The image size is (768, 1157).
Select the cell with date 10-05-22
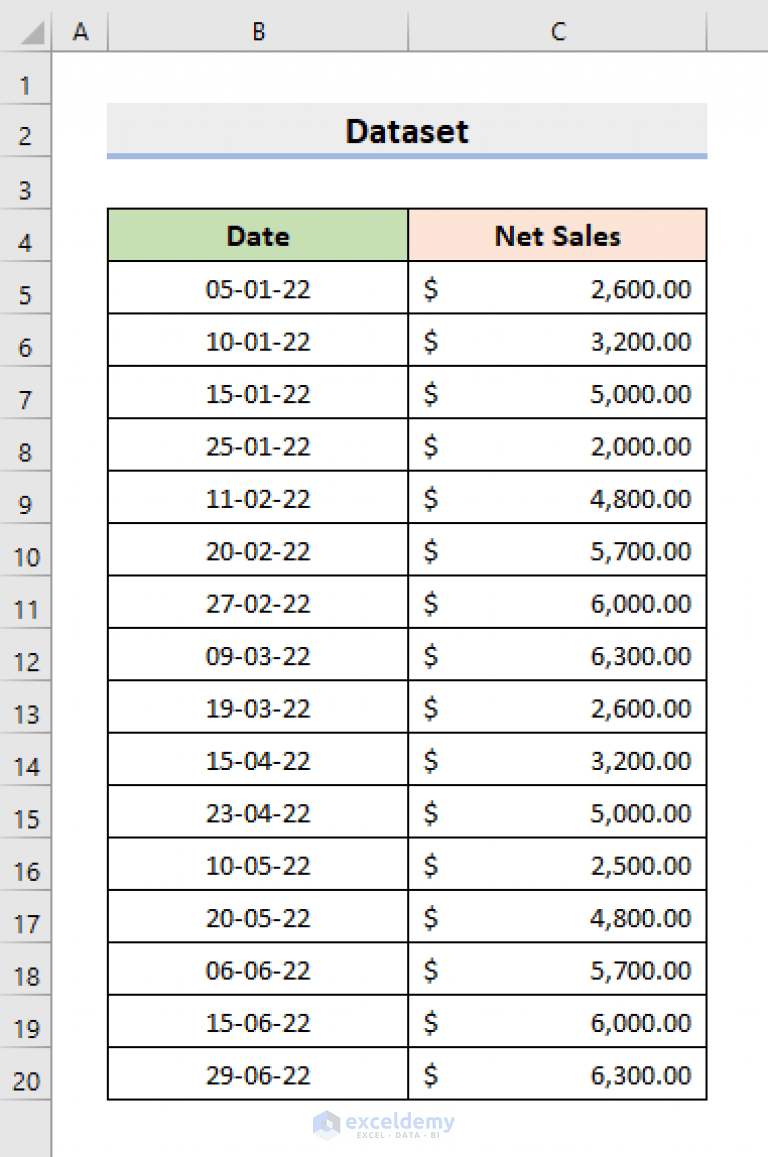[x=257, y=864]
